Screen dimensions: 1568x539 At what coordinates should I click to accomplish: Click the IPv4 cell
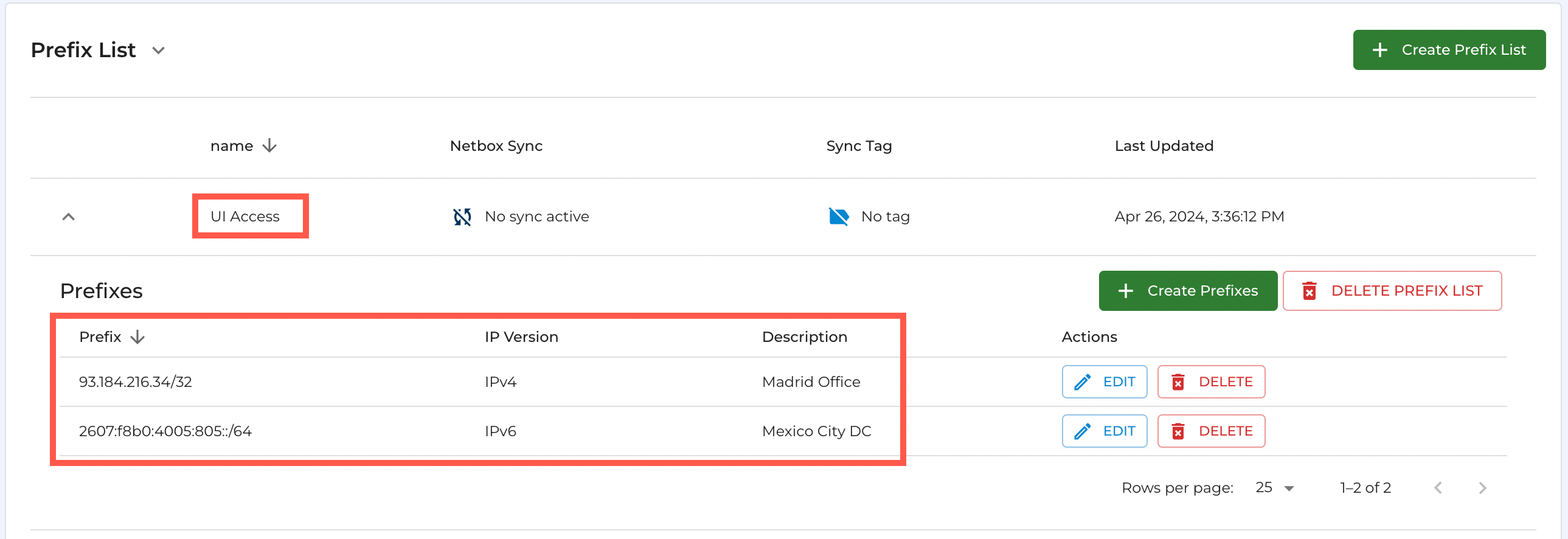pyautogui.click(x=501, y=383)
